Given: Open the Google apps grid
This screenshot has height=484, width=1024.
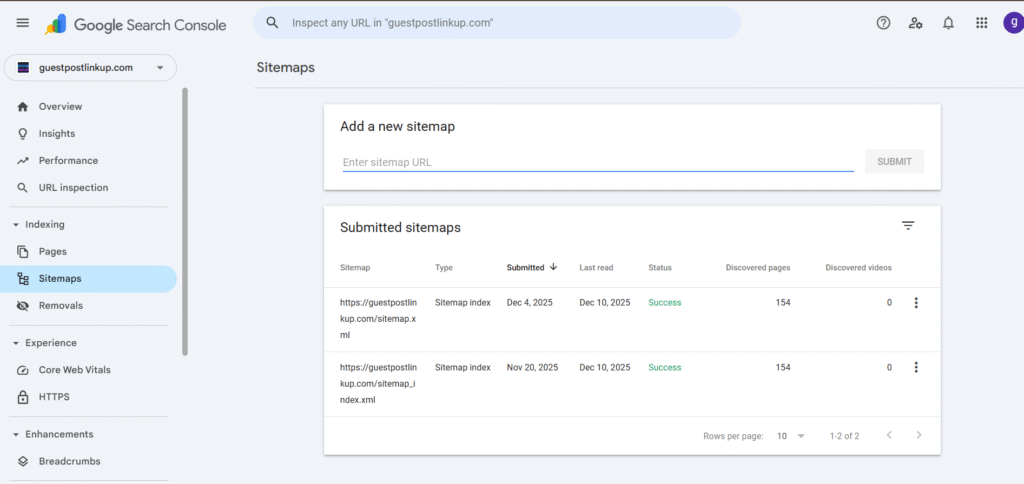Looking at the screenshot, I should 981,23.
